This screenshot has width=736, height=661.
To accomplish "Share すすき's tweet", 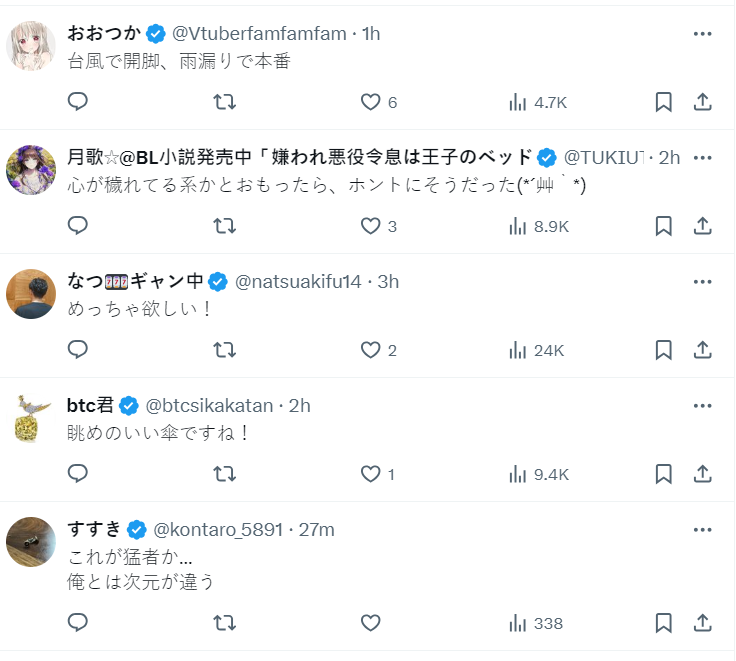I will point(703,623).
